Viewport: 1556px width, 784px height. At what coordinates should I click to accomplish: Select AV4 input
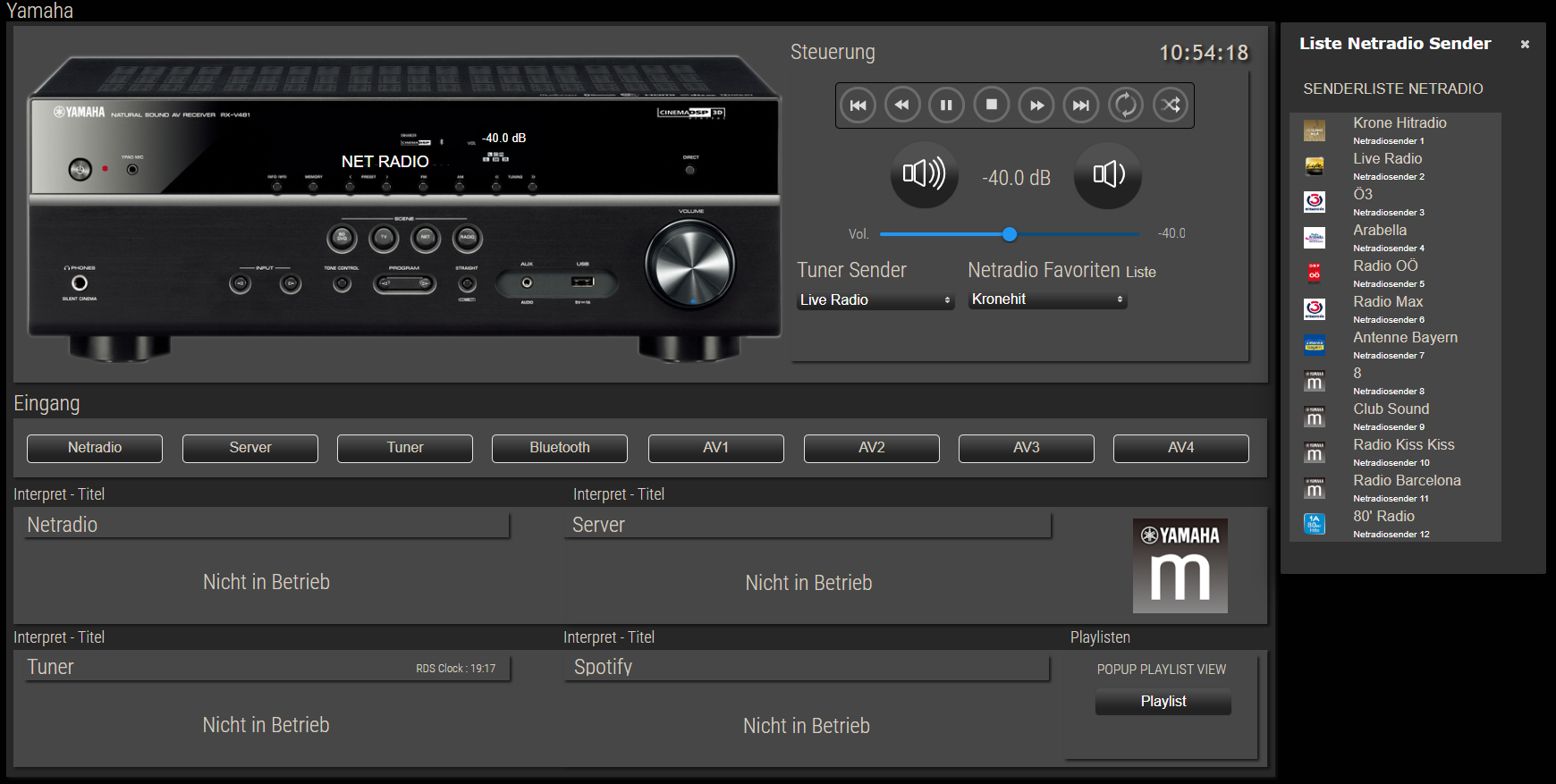(x=1181, y=448)
